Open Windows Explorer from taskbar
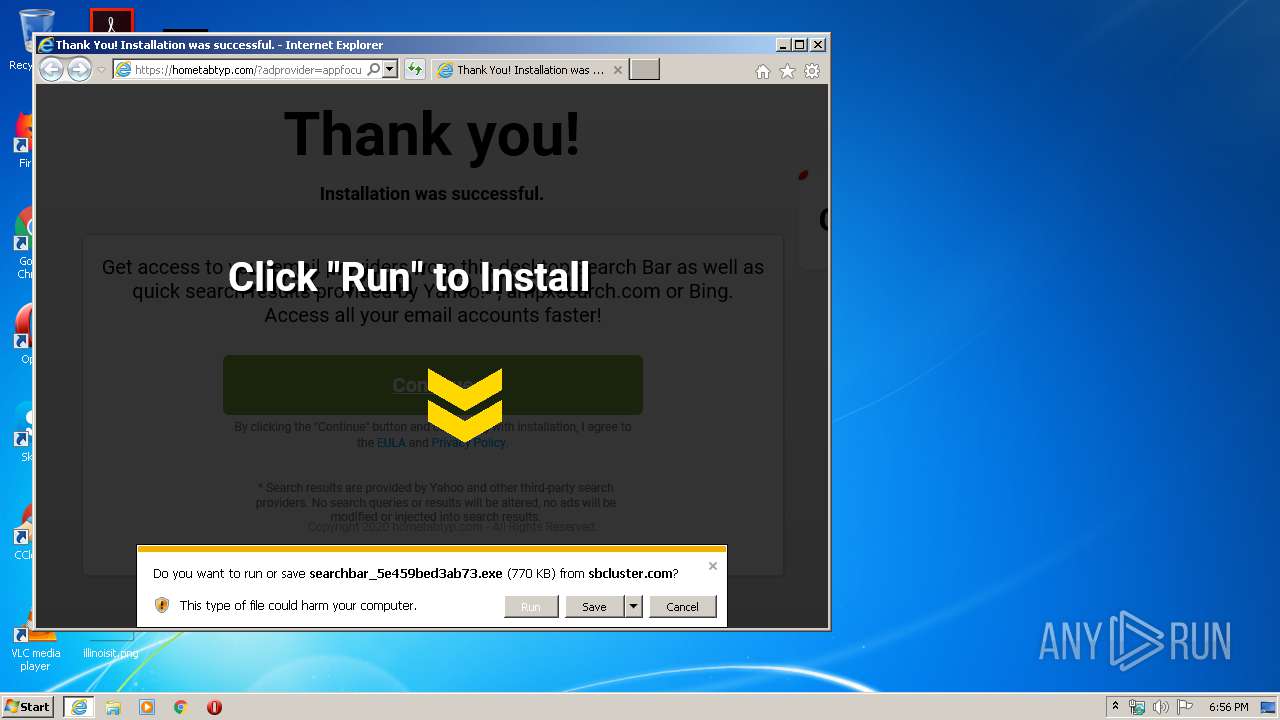 tap(113, 707)
